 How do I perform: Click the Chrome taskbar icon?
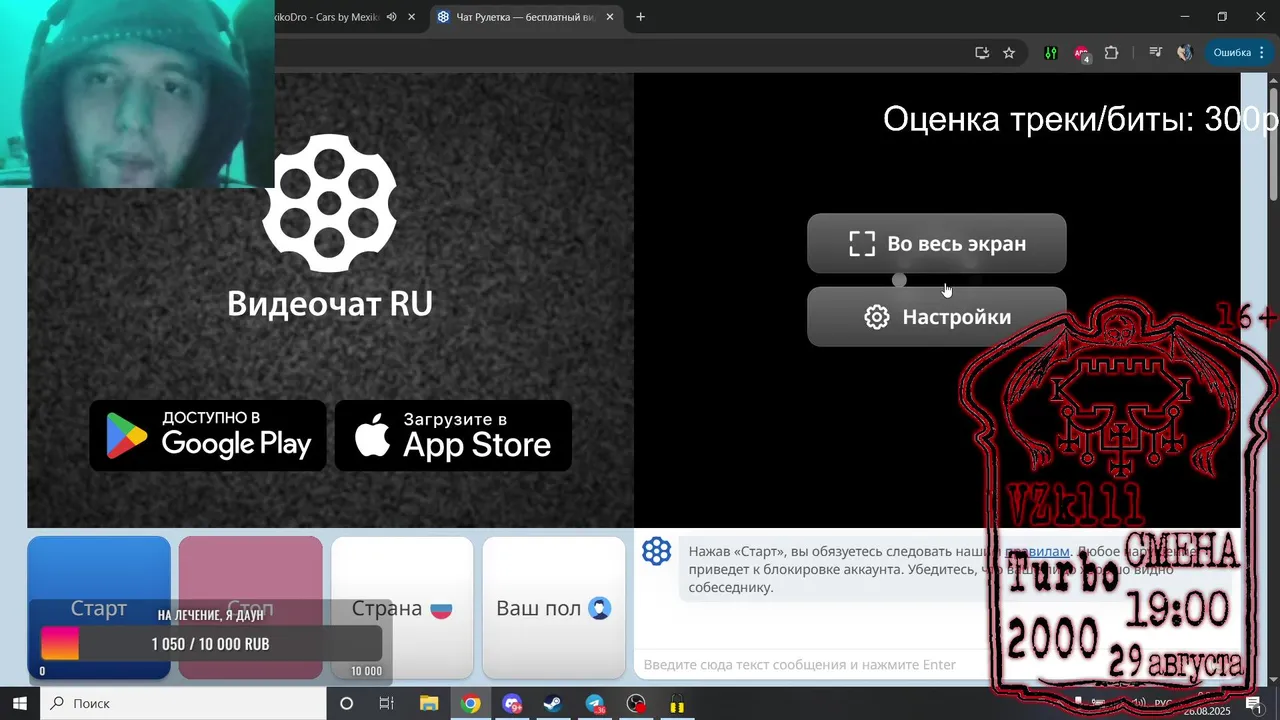tap(470, 704)
